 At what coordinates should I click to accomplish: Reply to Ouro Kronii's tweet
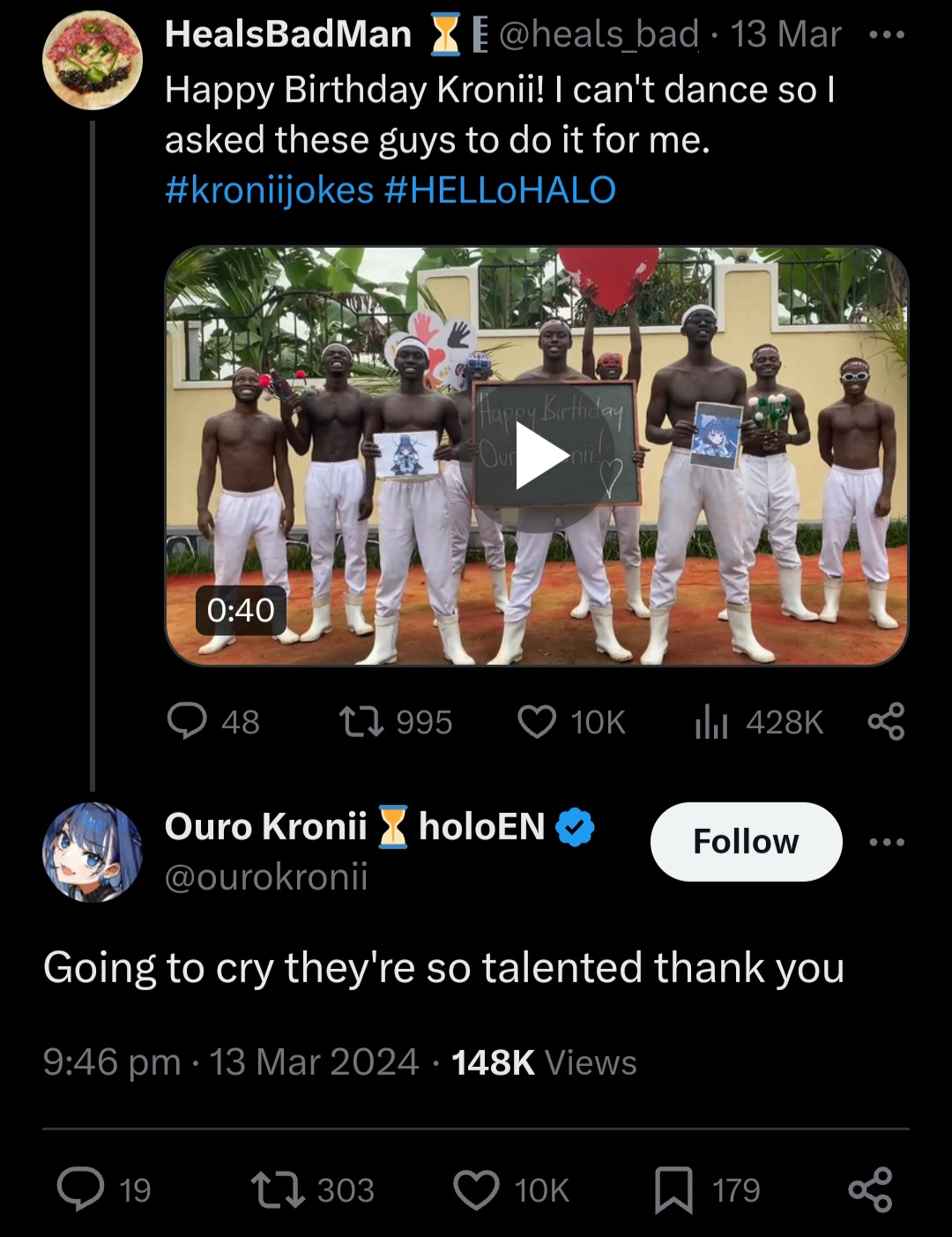[81, 1189]
